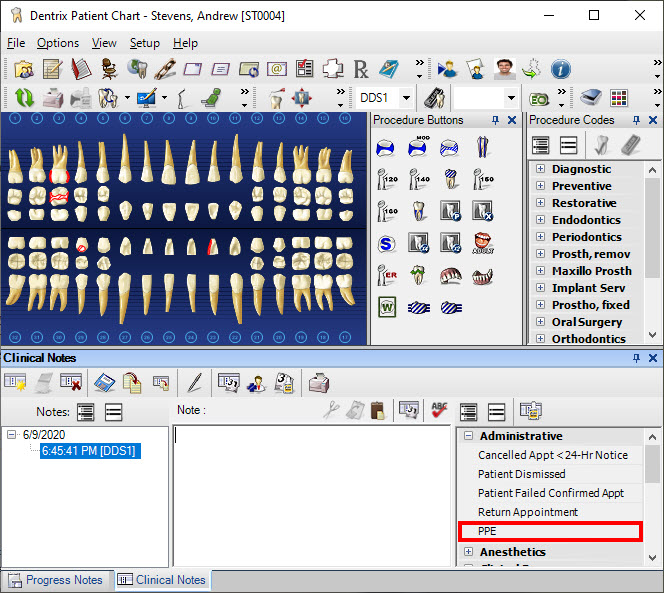
Task: Toggle auto-hide pin on Clinical Notes panel
Action: tap(636, 358)
